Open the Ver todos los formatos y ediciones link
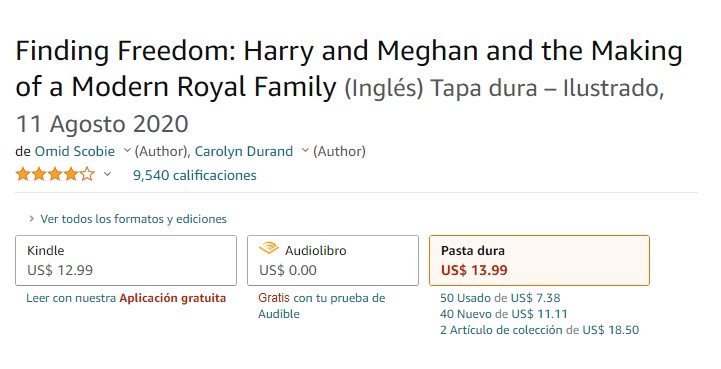Image resolution: width=721 pixels, height=369 pixels. pos(133,219)
